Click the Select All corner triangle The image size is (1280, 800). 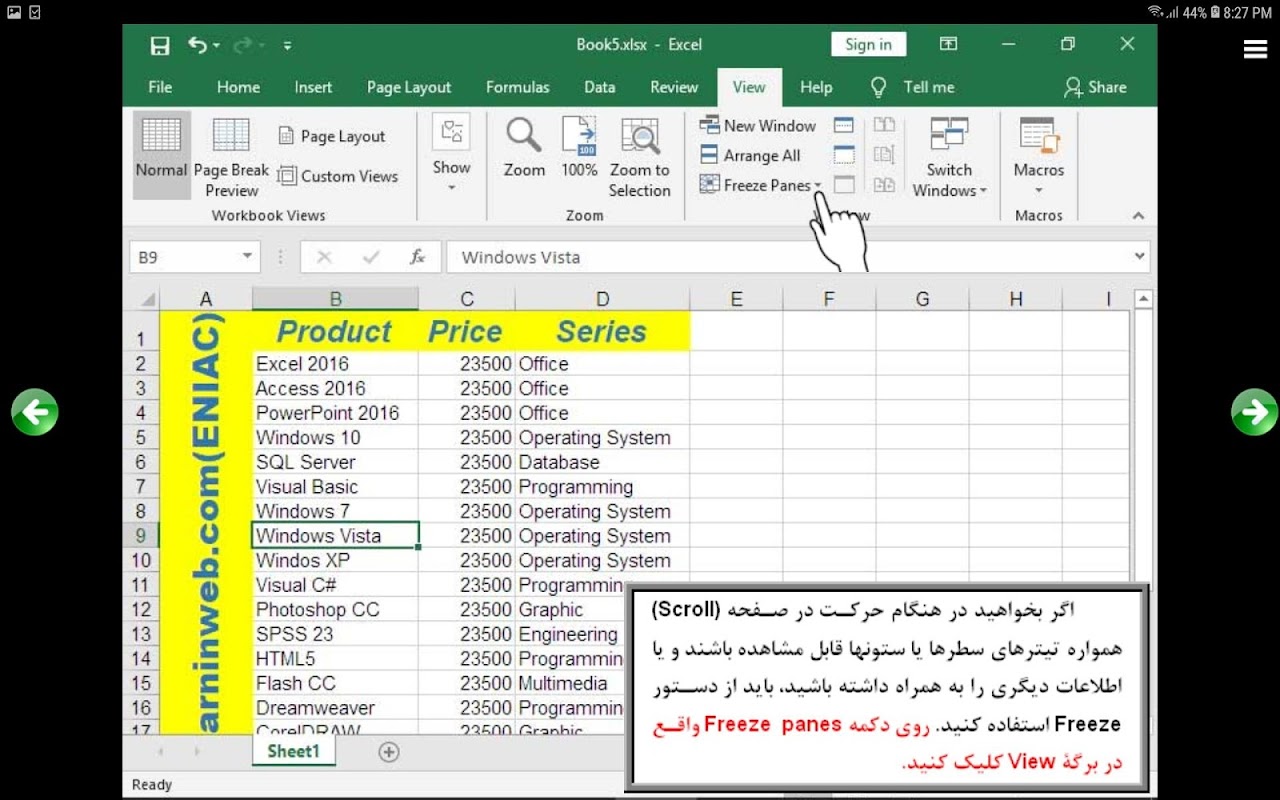click(148, 299)
